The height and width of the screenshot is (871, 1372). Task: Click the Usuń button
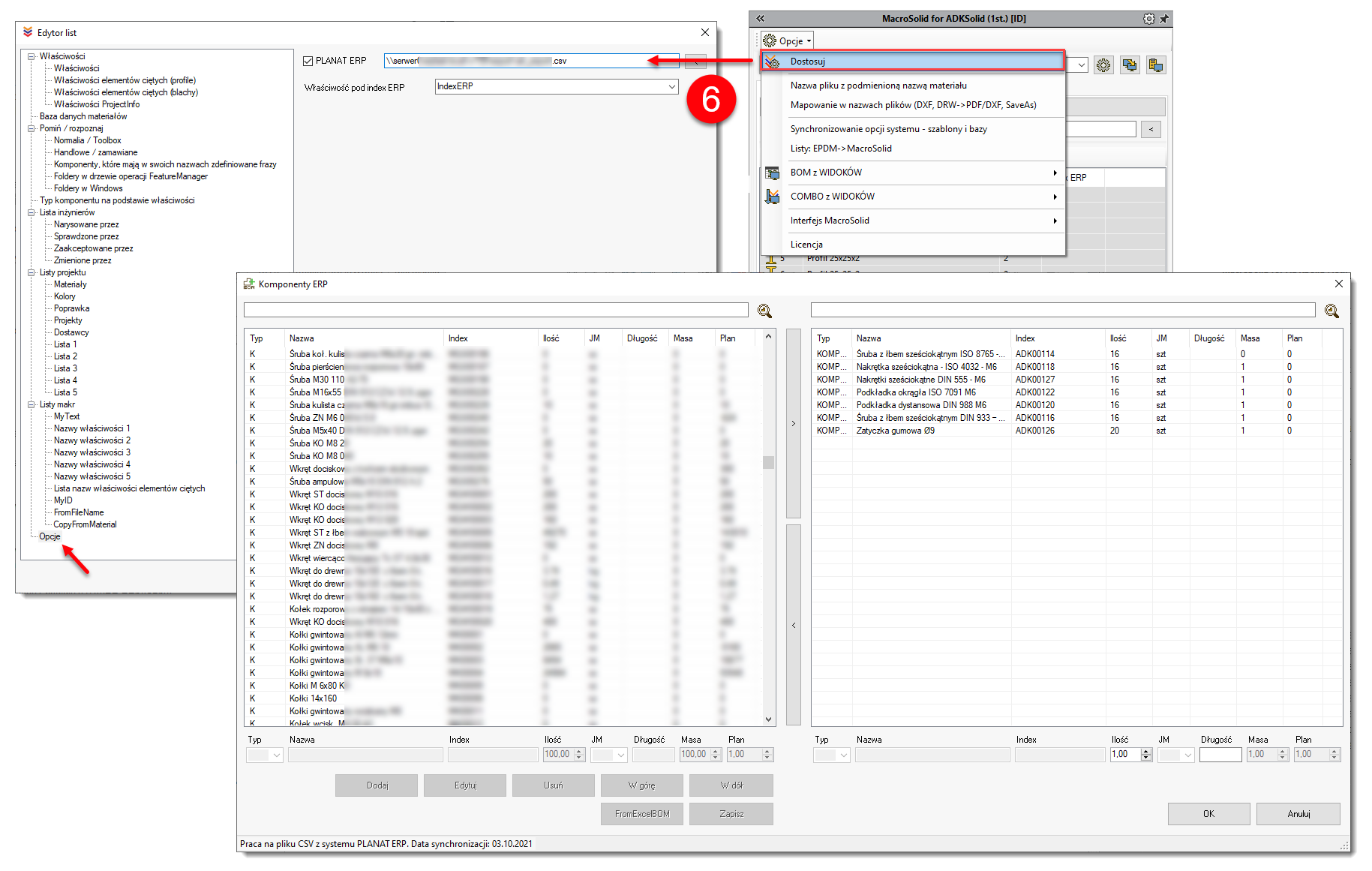[554, 785]
